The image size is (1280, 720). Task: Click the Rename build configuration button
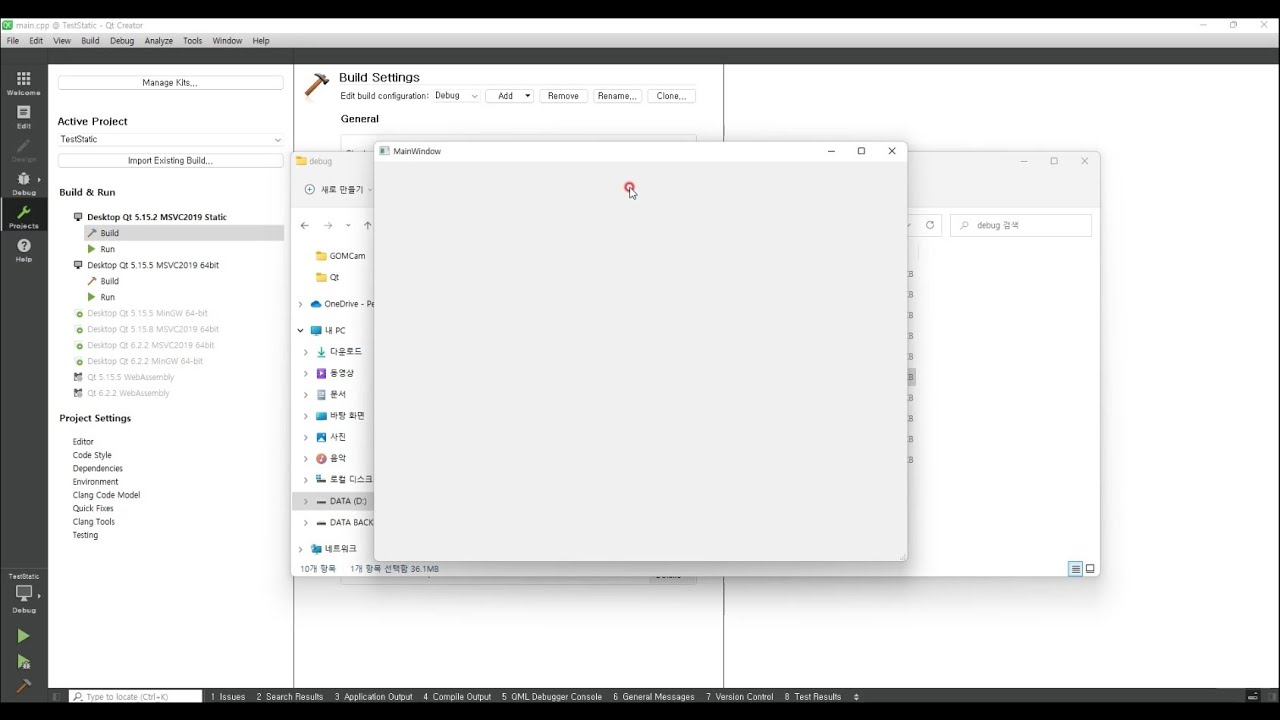click(617, 96)
